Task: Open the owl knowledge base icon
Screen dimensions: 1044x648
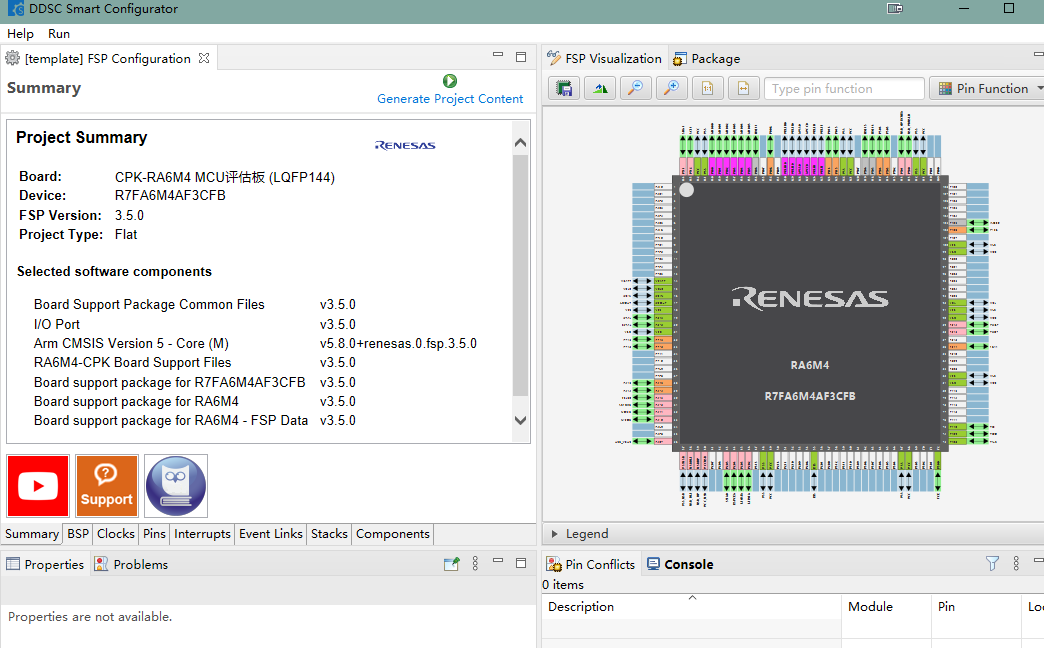Action: (x=176, y=486)
